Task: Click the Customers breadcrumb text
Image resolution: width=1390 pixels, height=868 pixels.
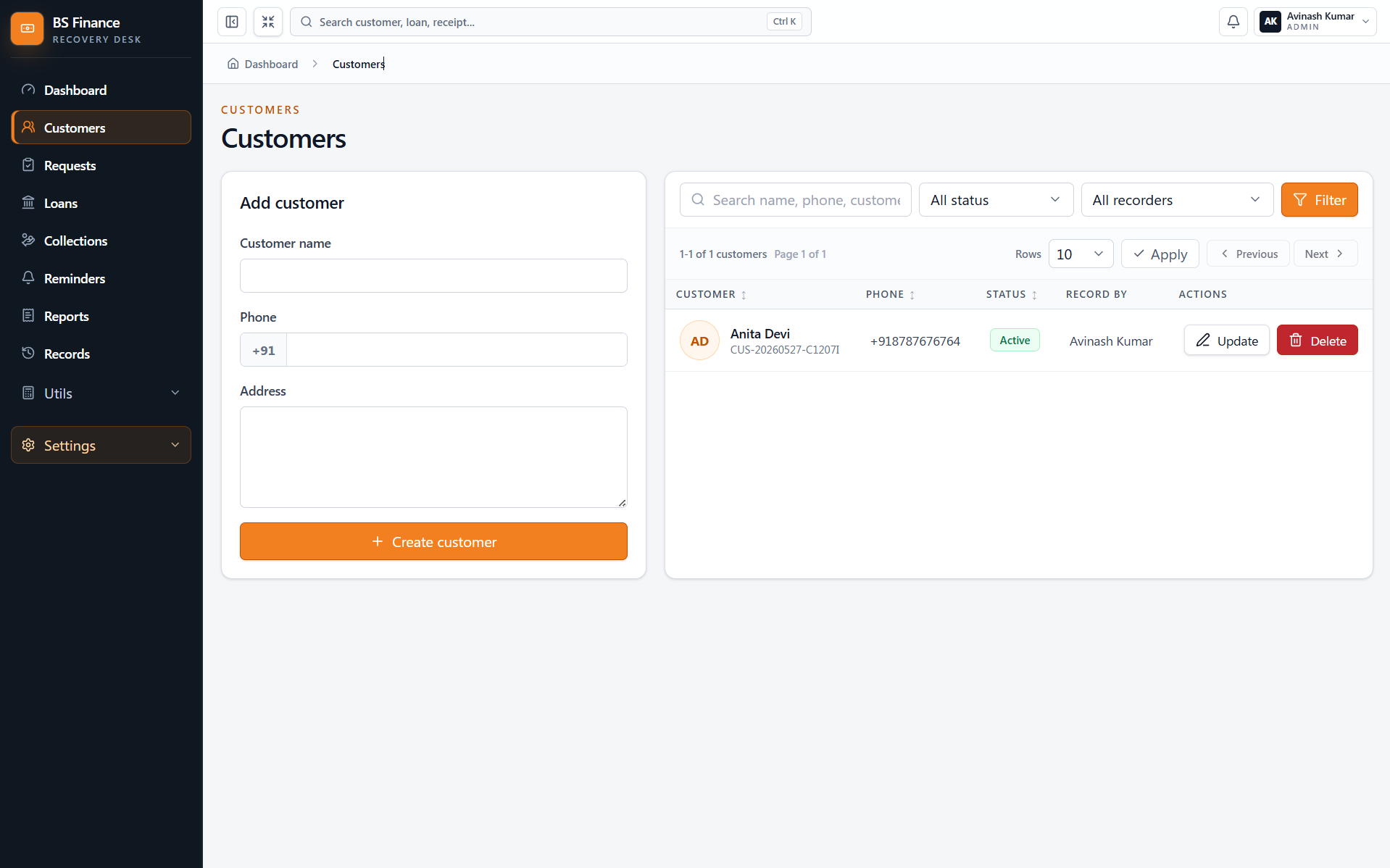Action: pos(358,64)
